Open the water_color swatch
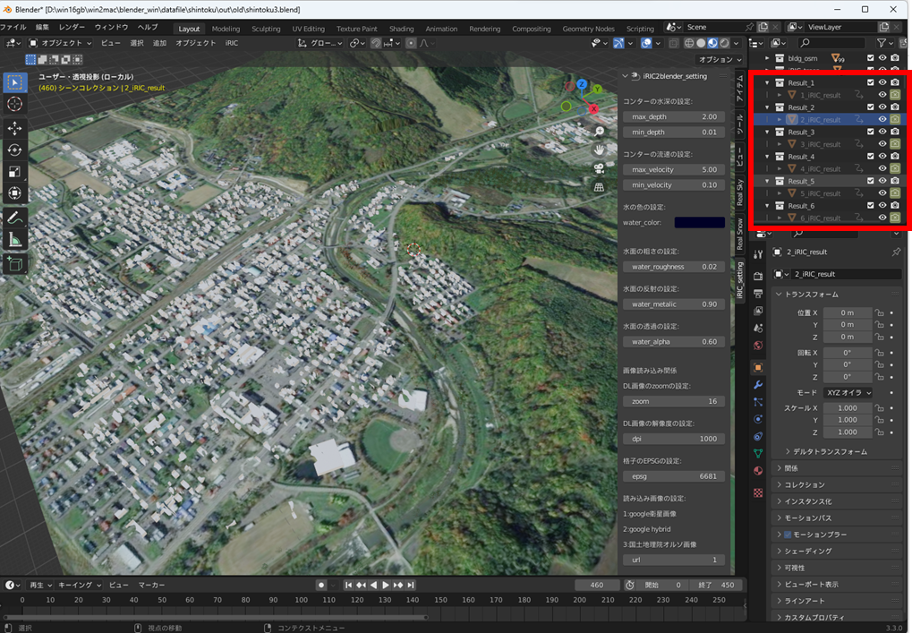The height and width of the screenshot is (634, 912). (699, 222)
